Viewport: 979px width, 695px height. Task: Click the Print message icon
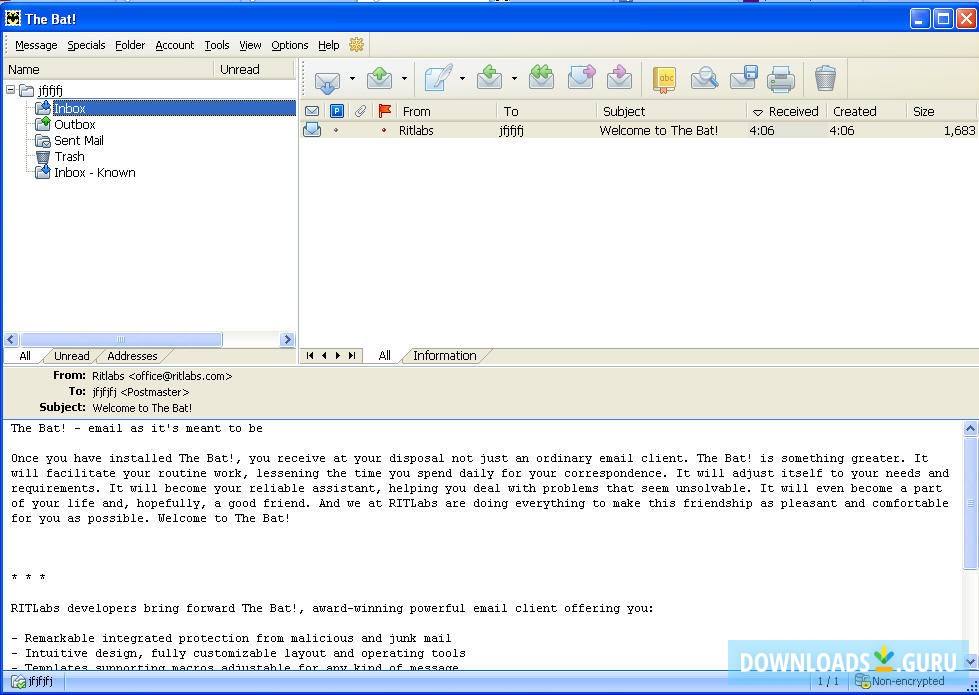click(781, 79)
